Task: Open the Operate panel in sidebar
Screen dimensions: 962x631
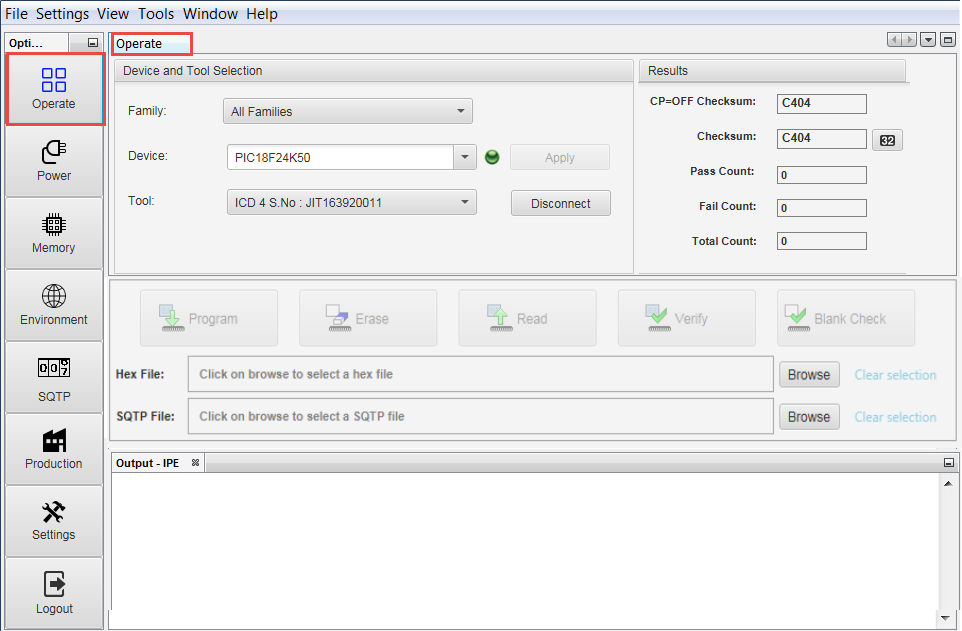Action: pos(54,89)
